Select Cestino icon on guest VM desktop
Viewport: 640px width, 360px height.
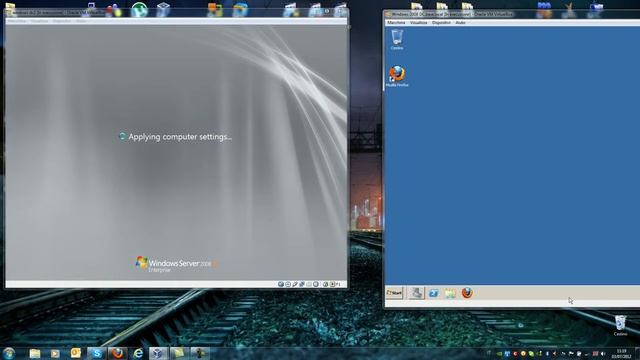pyautogui.click(x=397, y=40)
